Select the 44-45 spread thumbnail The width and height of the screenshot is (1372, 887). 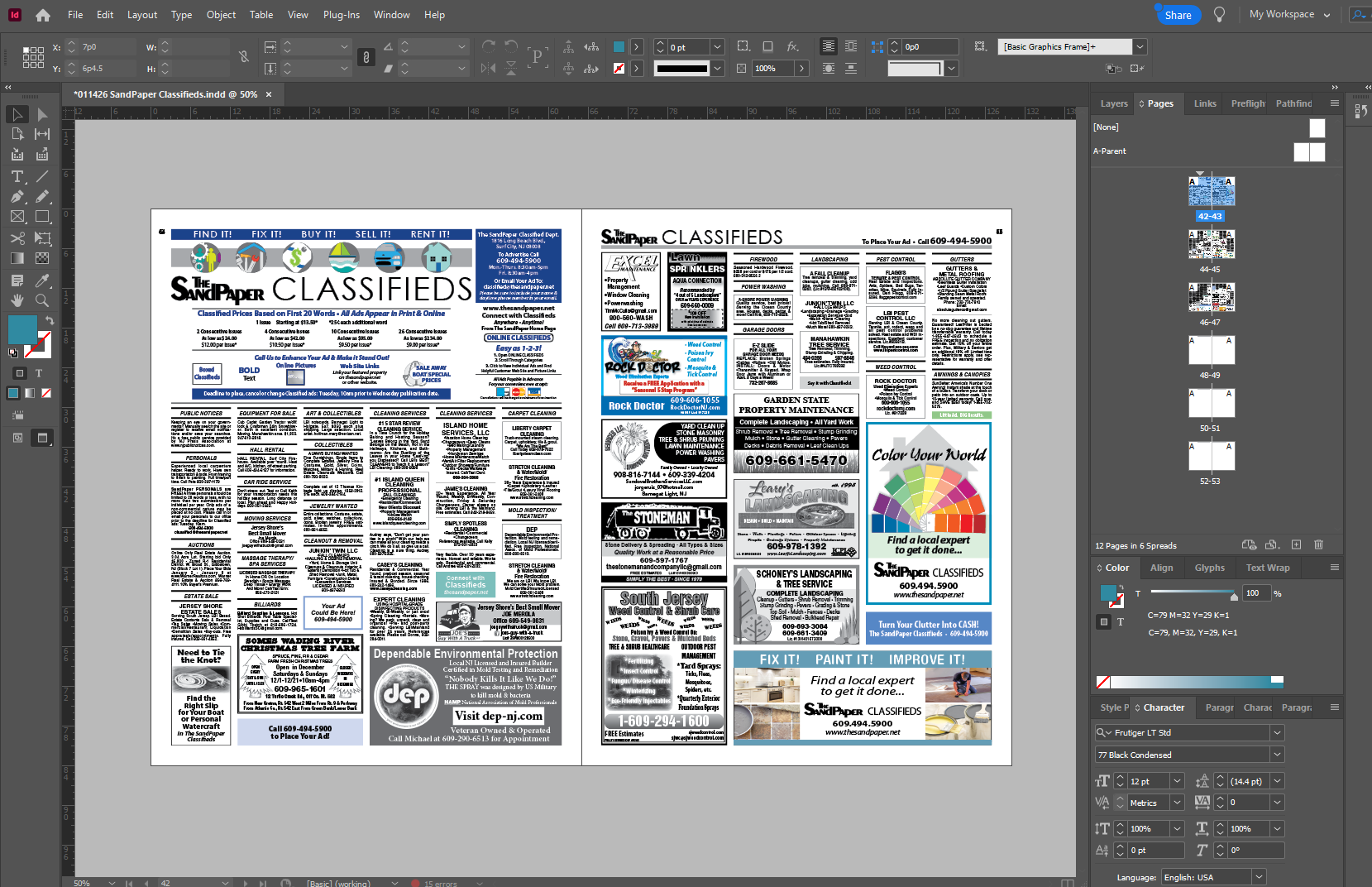[1211, 245]
